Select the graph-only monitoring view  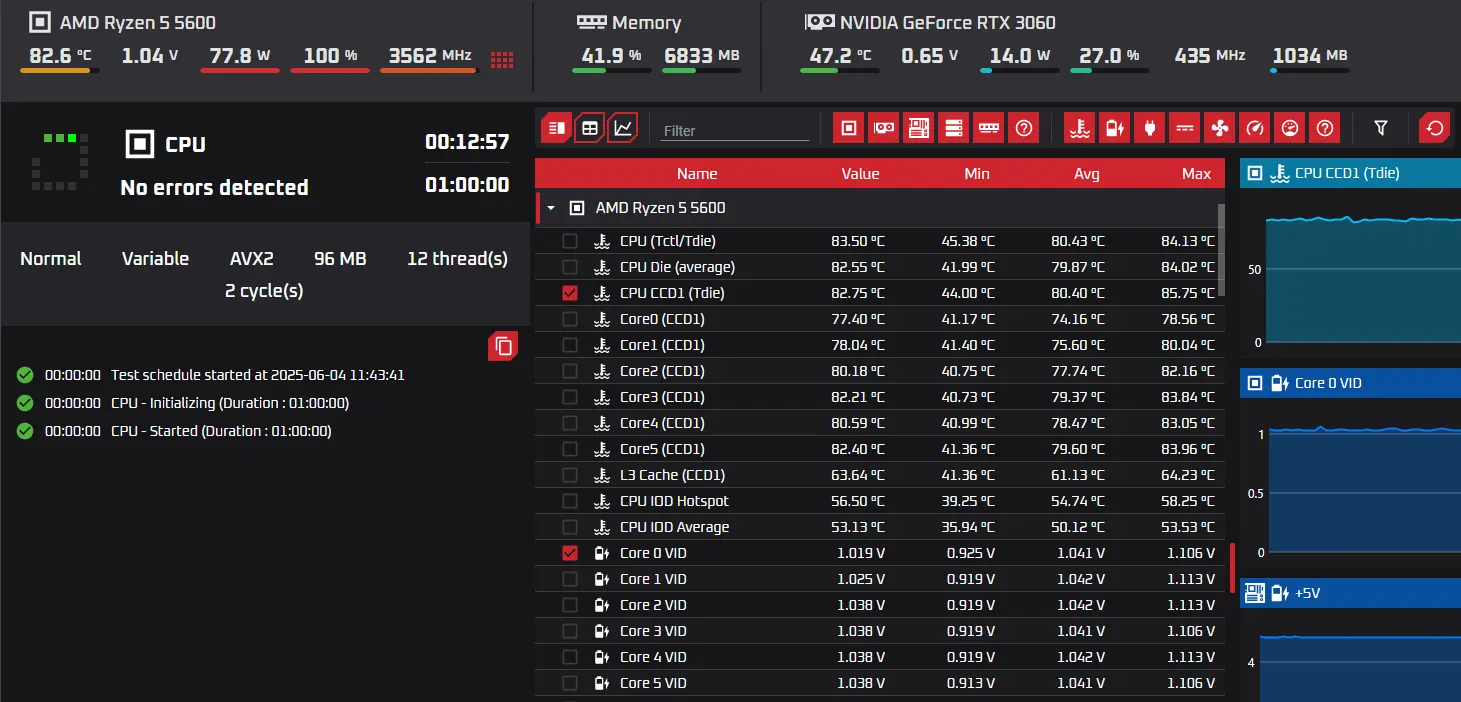click(623, 128)
